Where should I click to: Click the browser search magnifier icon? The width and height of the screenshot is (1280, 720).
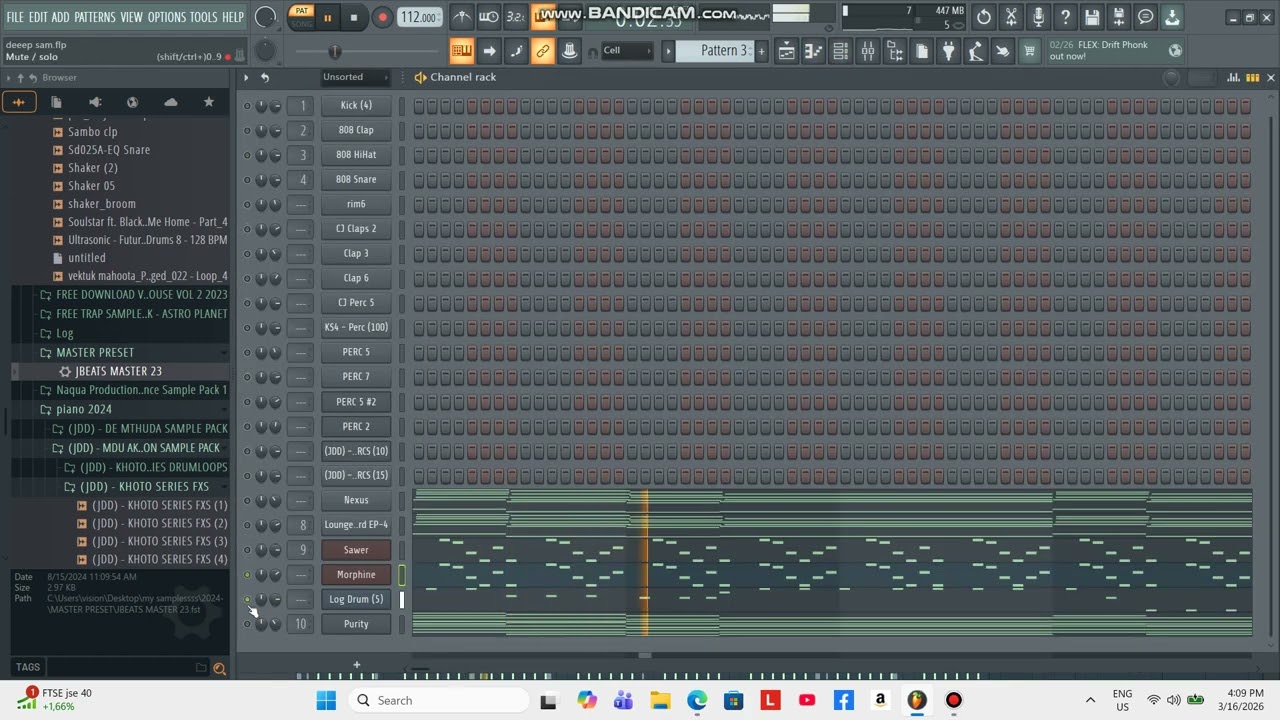(x=219, y=668)
